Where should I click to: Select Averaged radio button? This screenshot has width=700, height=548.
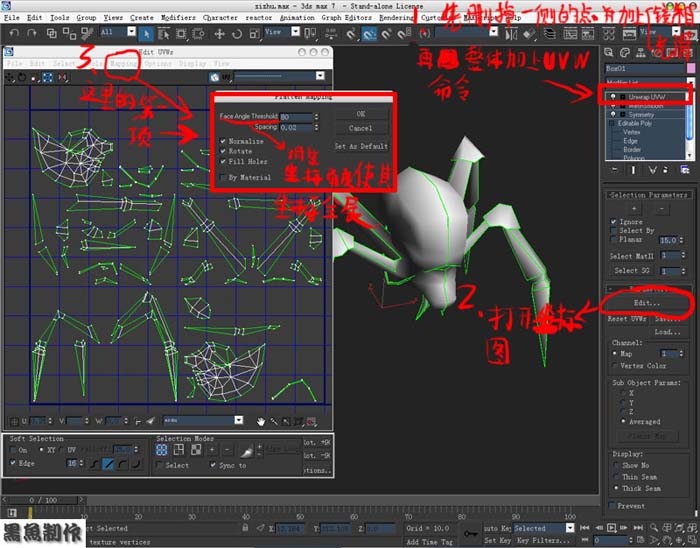pyautogui.click(x=623, y=421)
